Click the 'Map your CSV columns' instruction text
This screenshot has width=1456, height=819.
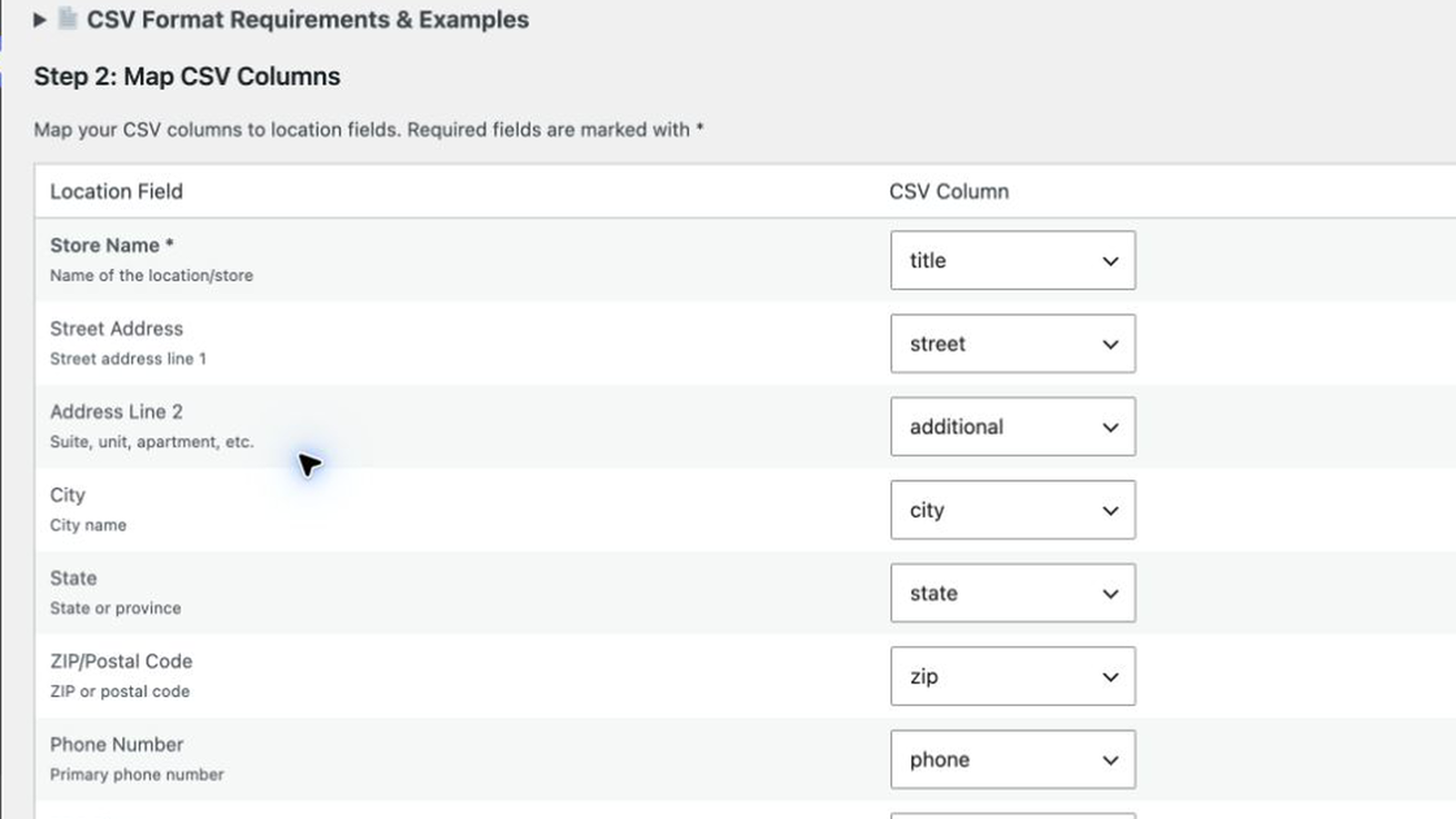(x=369, y=129)
